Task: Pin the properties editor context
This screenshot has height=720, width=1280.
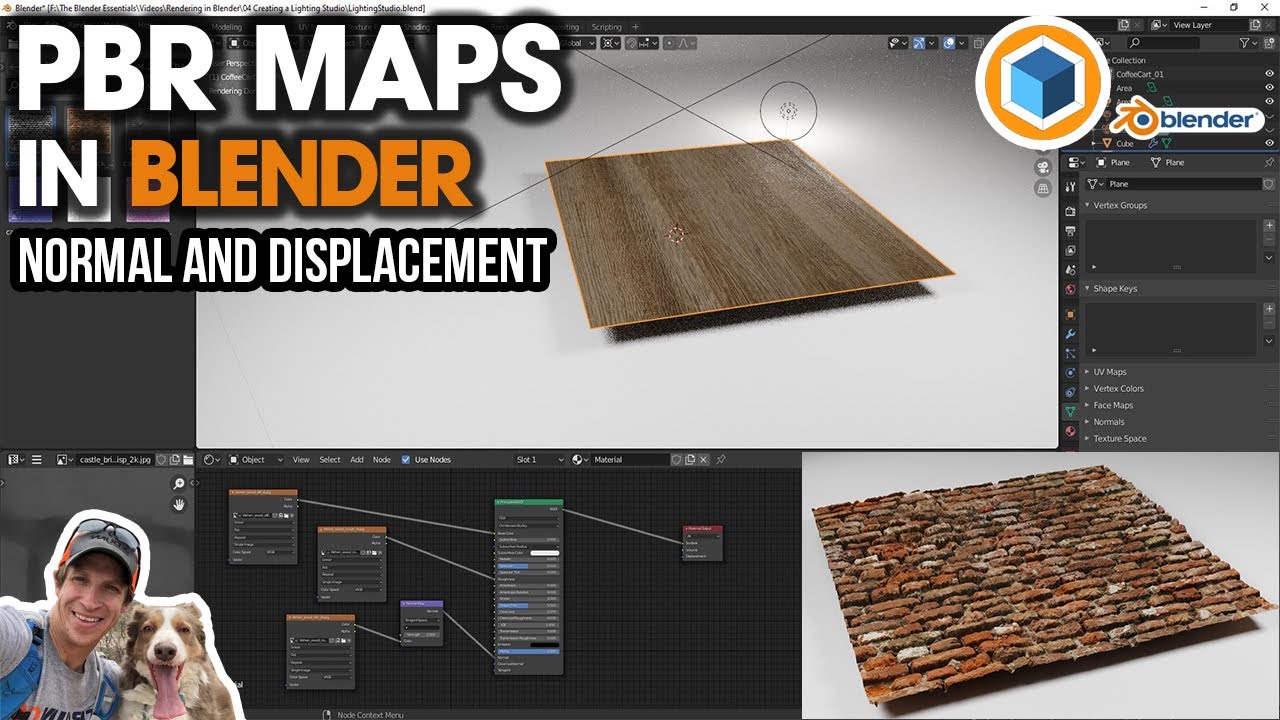Action: (x=1269, y=162)
